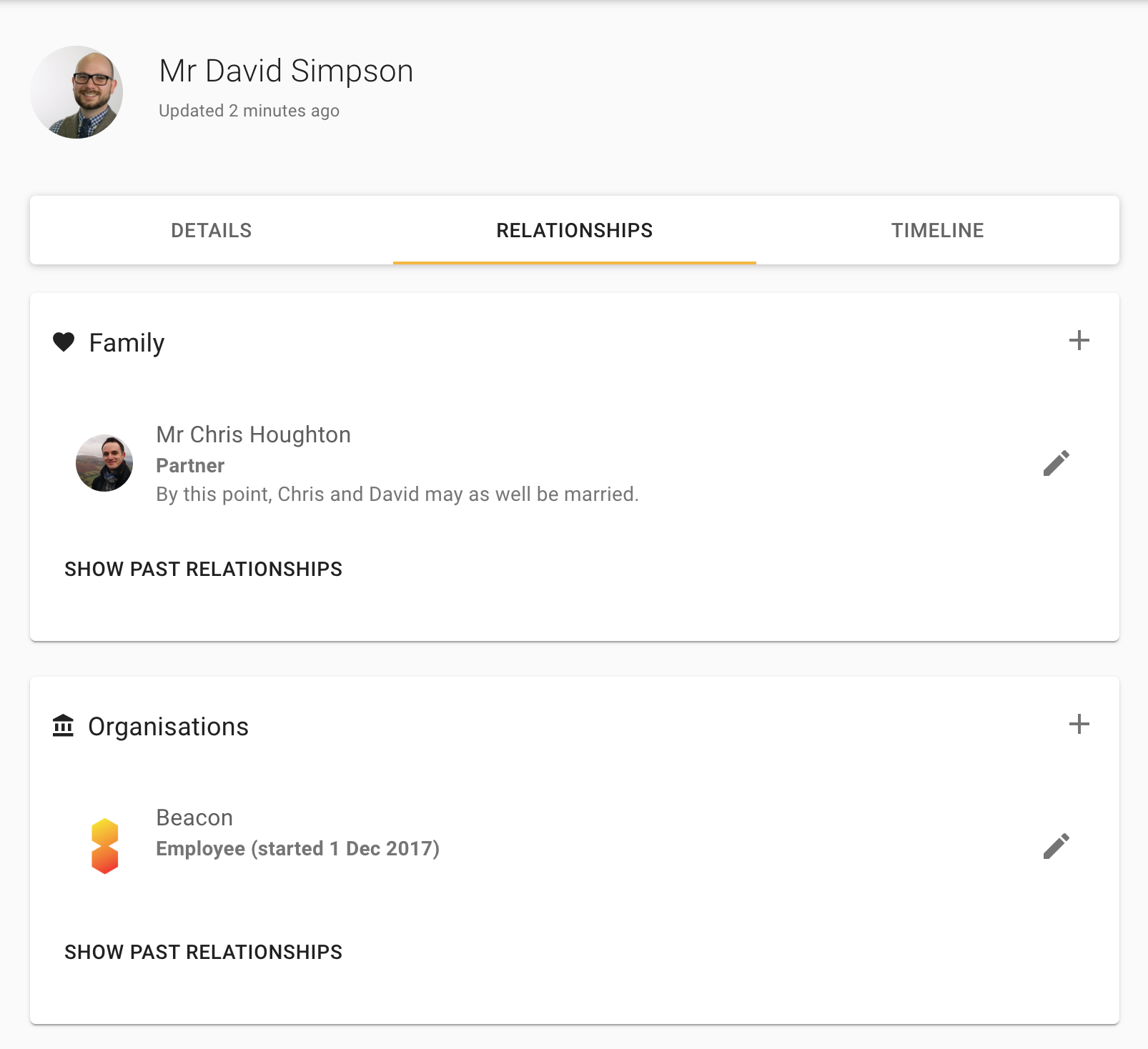Click the plus icon to add Organisations relationship
This screenshot has width=1148, height=1049.
coord(1079,725)
